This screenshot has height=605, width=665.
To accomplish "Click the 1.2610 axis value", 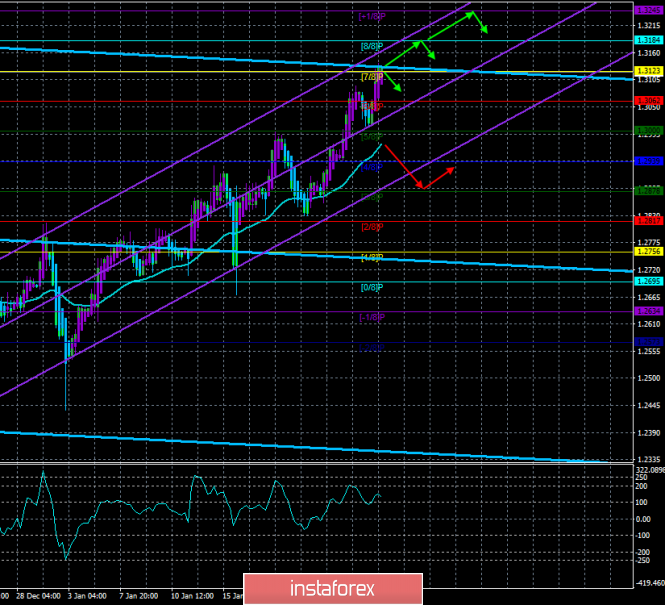I will 649,324.
